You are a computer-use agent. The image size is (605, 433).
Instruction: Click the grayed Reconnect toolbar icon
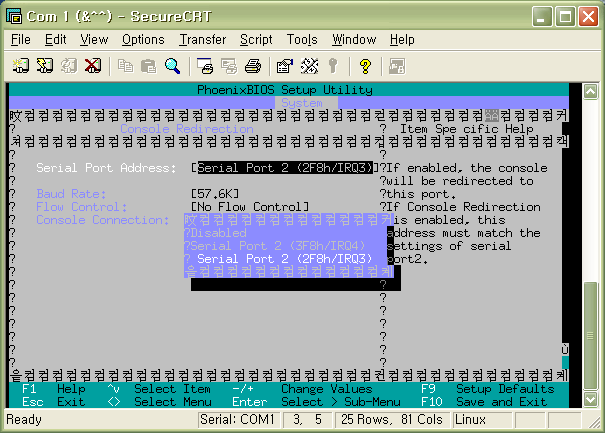[x=69, y=66]
